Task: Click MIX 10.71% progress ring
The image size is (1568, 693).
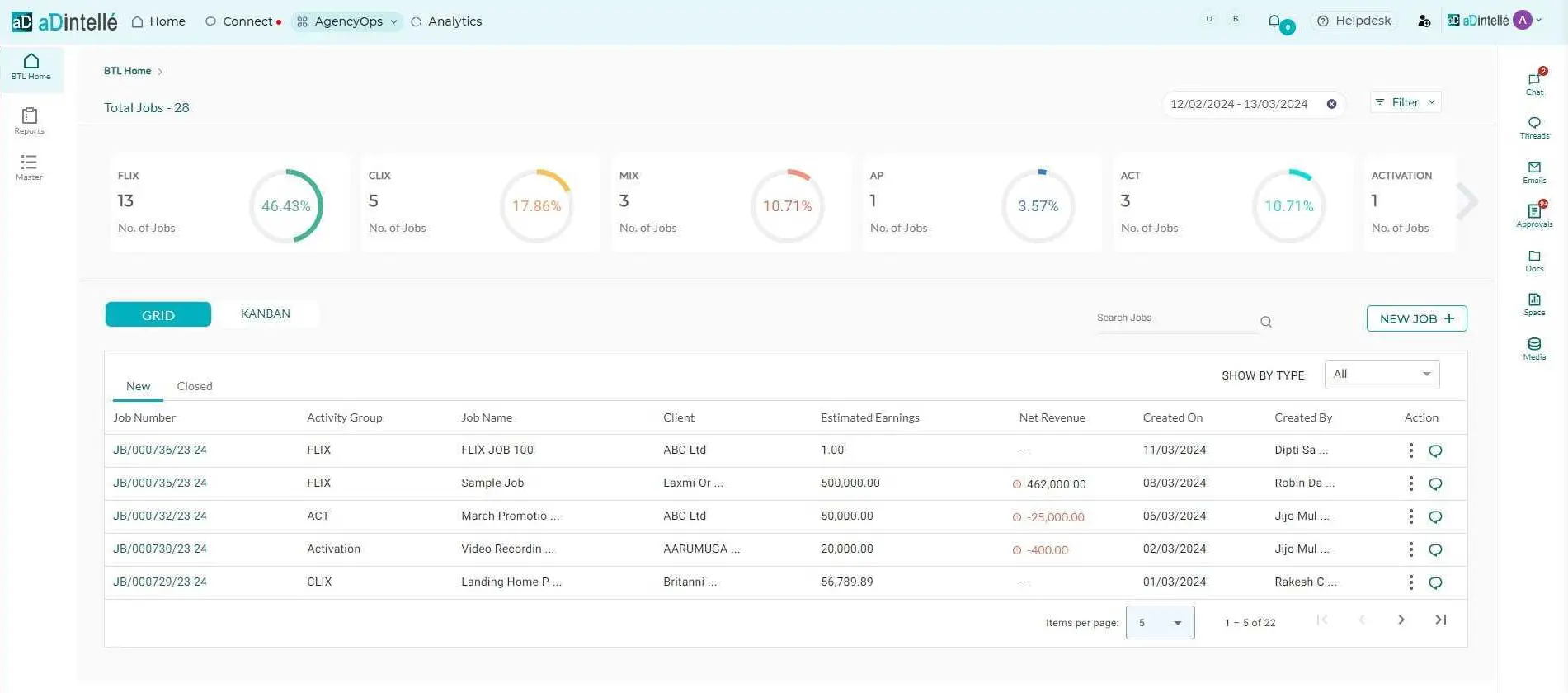Action: 787,205
